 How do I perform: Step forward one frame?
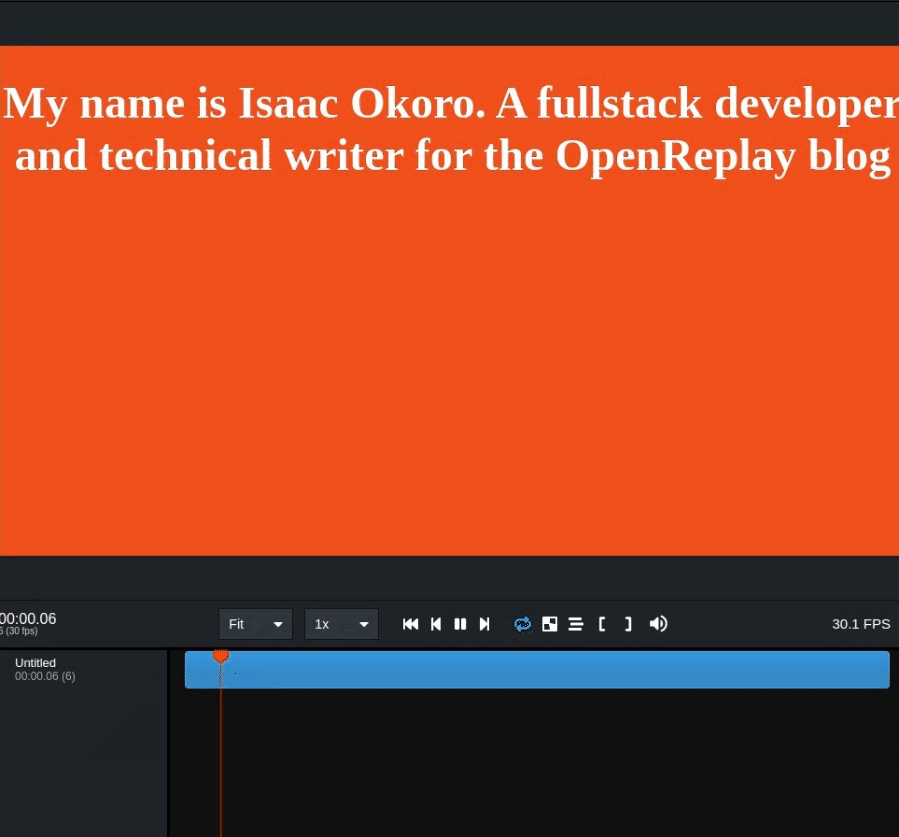coord(484,624)
